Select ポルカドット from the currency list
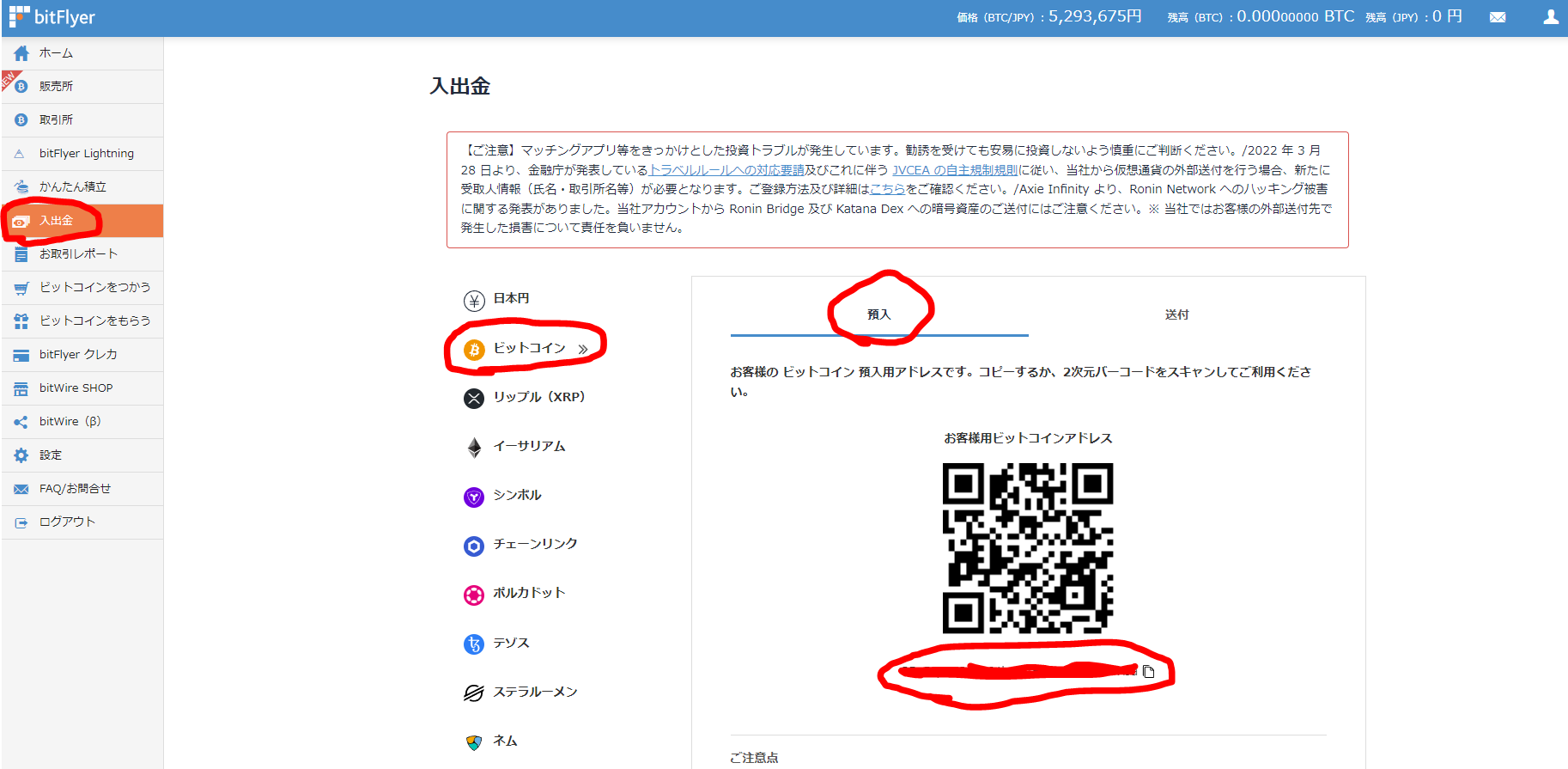 click(x=529, y=593)
